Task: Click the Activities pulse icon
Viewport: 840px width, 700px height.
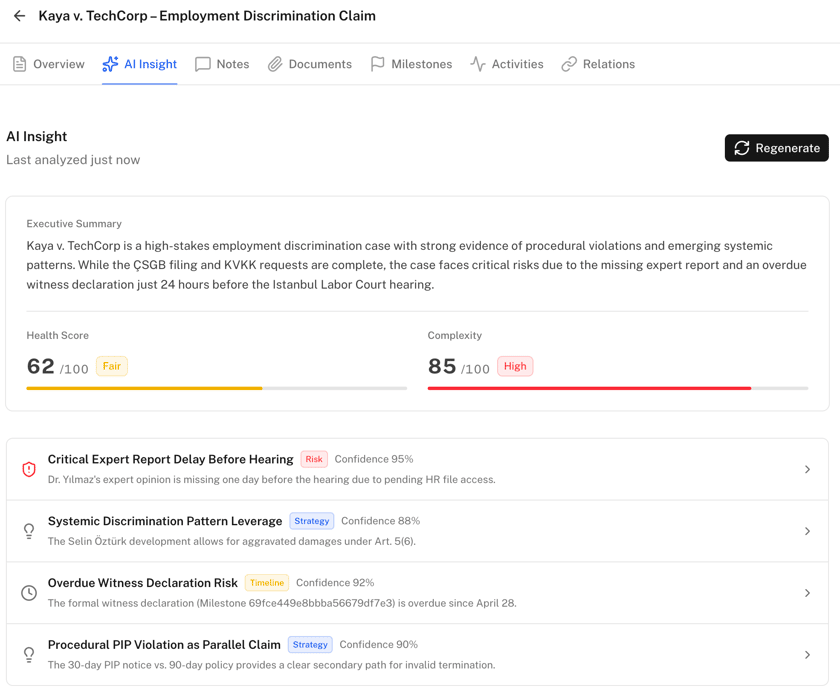Action: click(478, 64)
